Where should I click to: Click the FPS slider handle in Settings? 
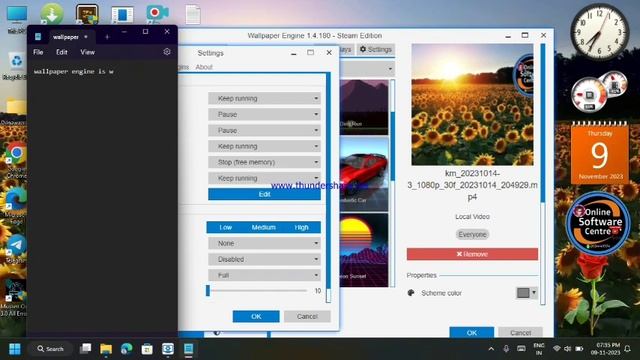pos(208,291)
